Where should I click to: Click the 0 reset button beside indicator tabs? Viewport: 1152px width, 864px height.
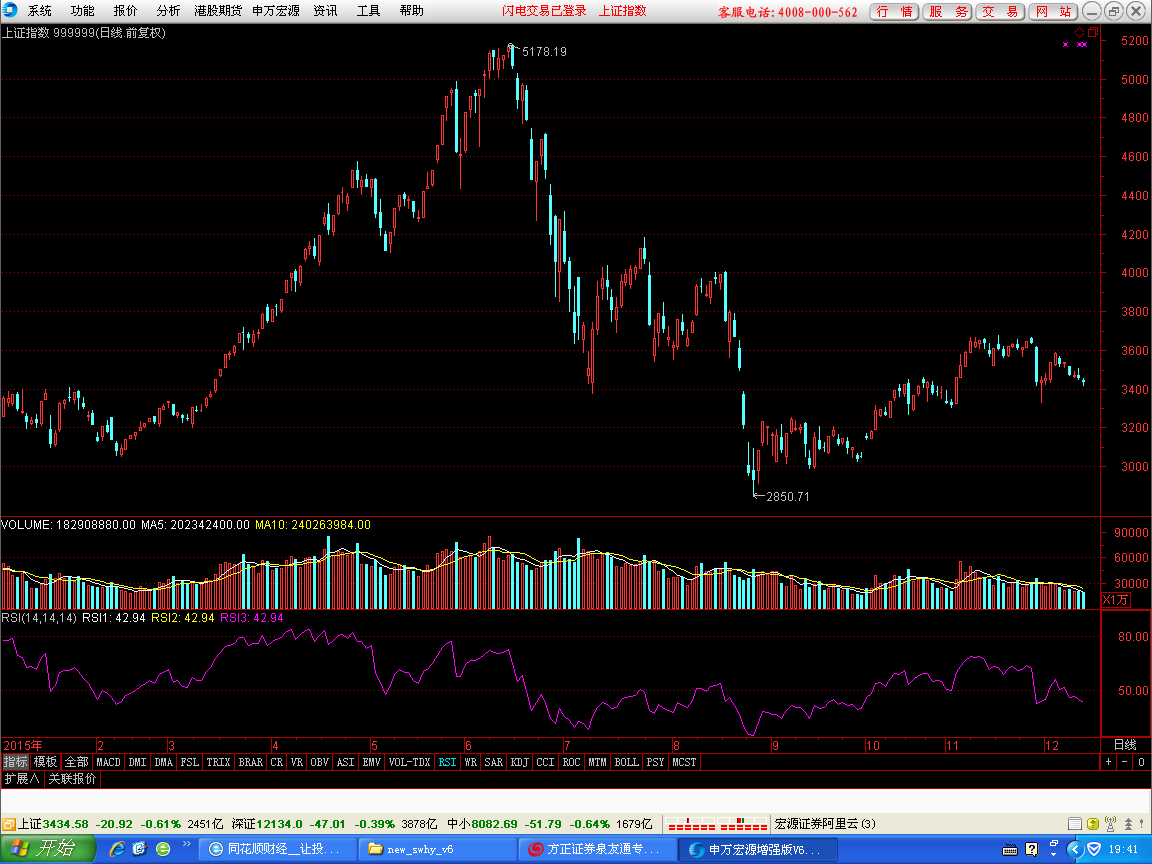(x=1141, y=762)
